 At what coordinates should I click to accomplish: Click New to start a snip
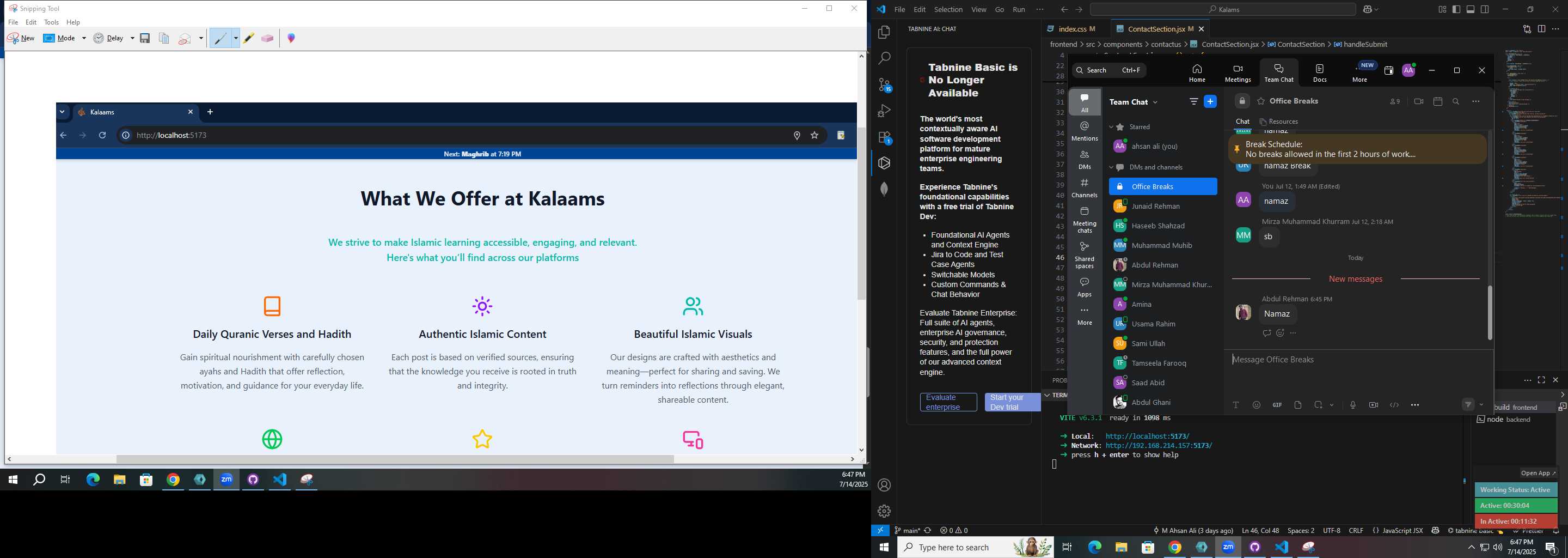[21, 38]
